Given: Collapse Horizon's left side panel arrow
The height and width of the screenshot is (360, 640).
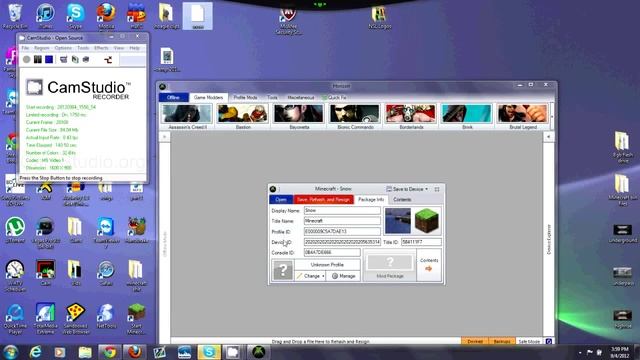Looking at the screenshot, I should [x=164, y=137].
